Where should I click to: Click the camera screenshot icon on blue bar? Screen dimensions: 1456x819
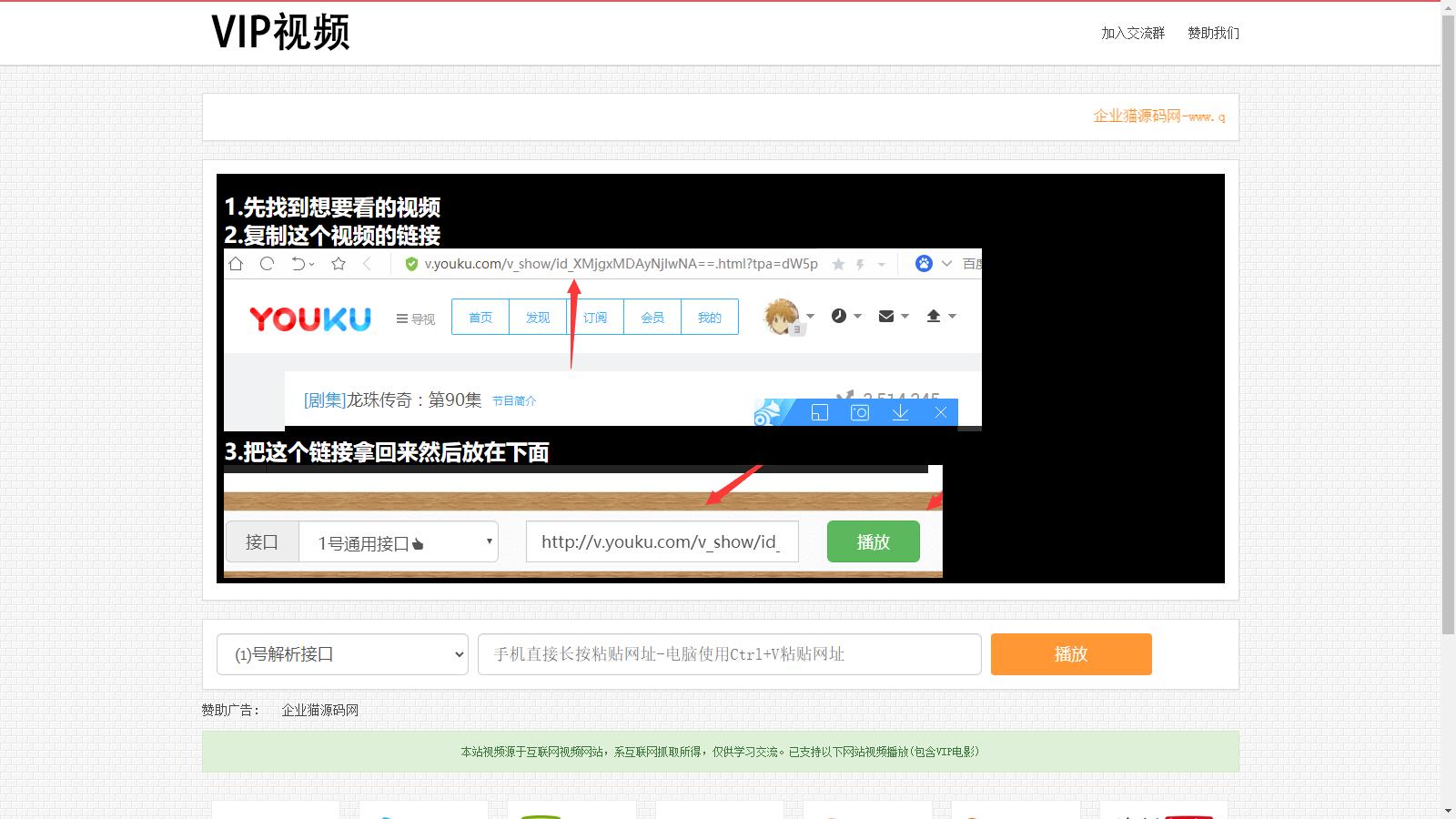click(x=859, y=413)
